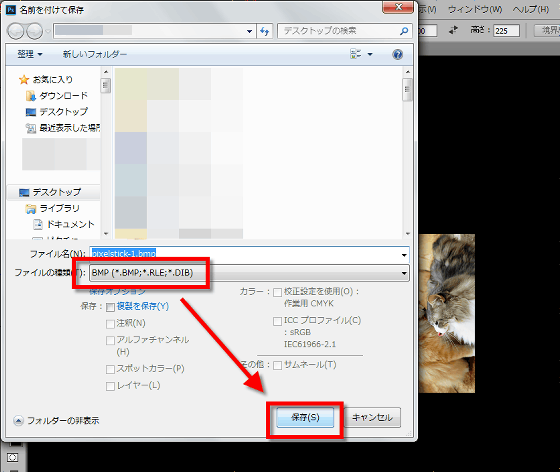Click the forward navigation arrow button
560x472 pixels.
[x=35, y=31]
